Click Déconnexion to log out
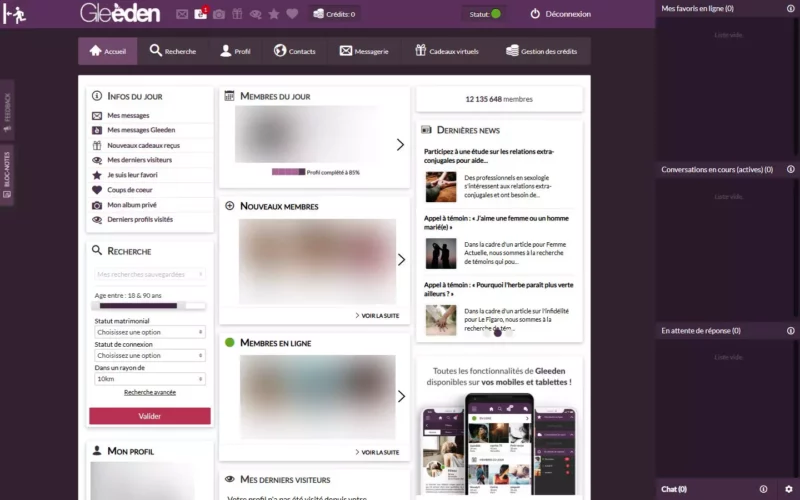800x500 pixels. (560, 14)
